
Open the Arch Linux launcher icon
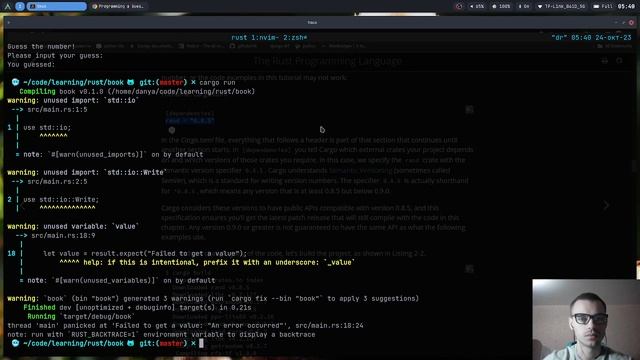coord(7,6)
